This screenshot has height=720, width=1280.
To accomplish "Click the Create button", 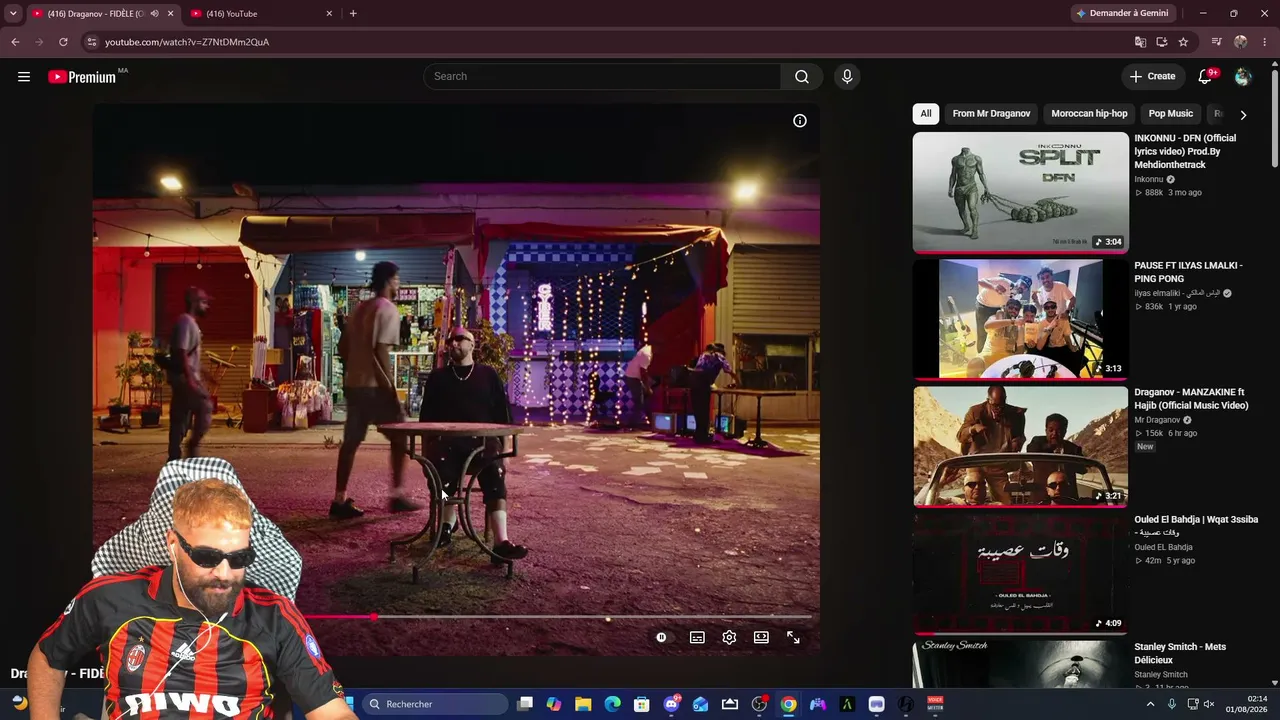I will click(1152, 77).
